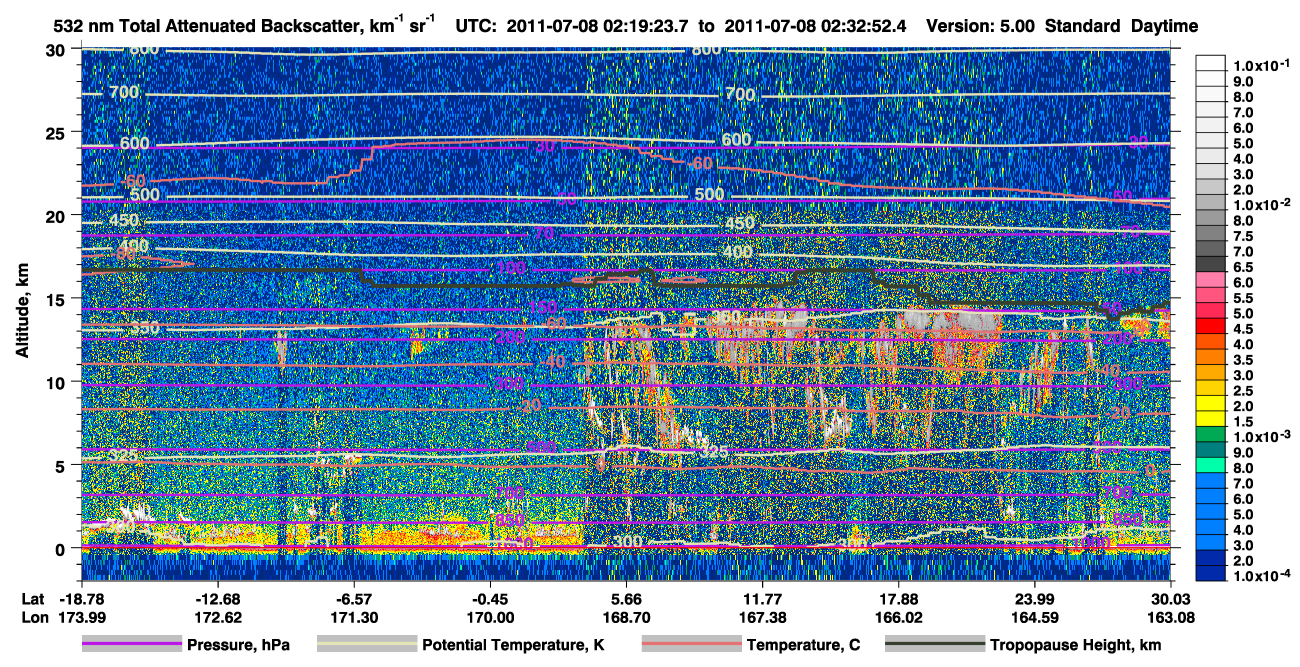Click the colorbar label 6.5
This screenshot has height=667, width=1300.
coord(1242,267)
